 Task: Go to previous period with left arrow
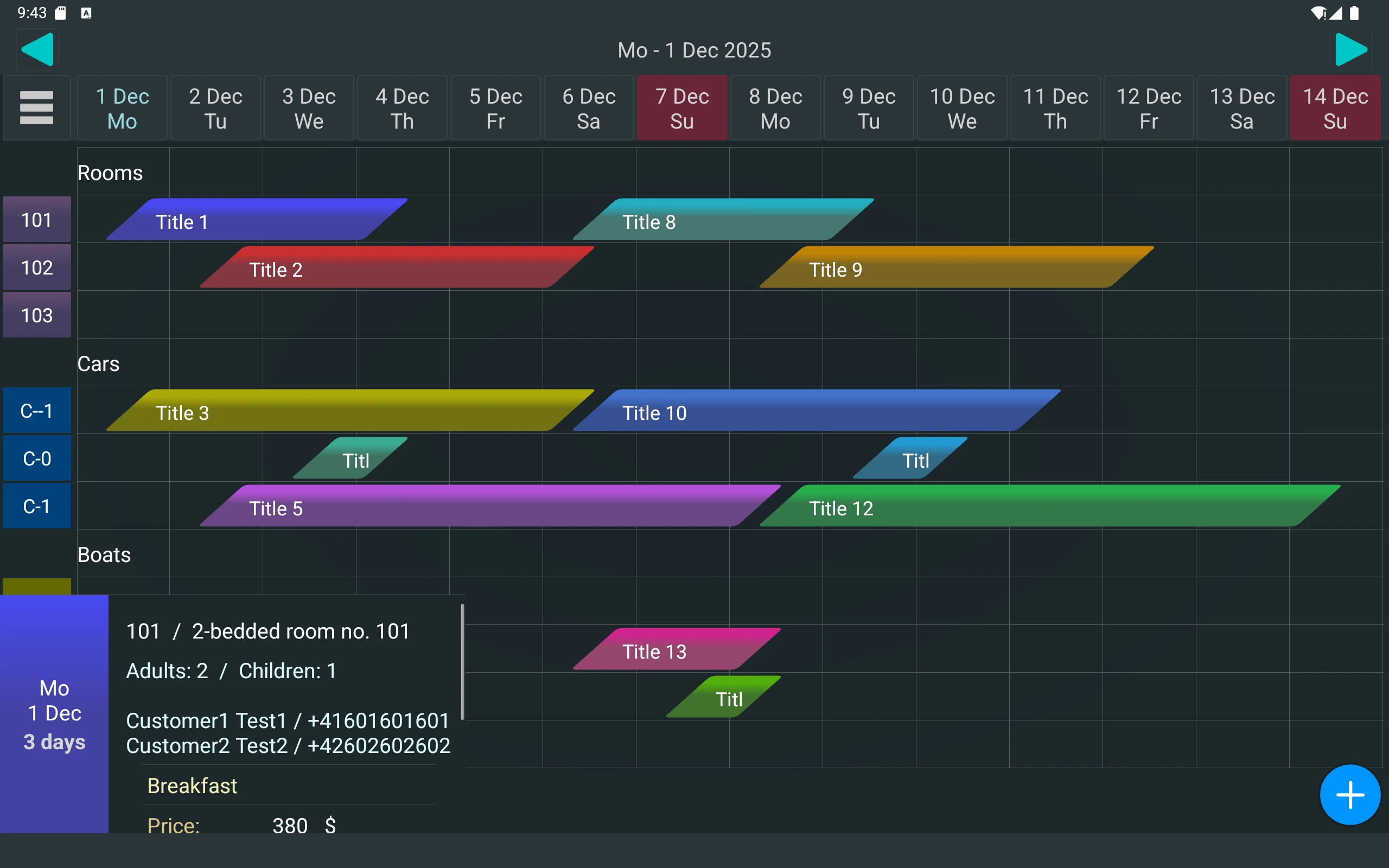click(37, 50)
